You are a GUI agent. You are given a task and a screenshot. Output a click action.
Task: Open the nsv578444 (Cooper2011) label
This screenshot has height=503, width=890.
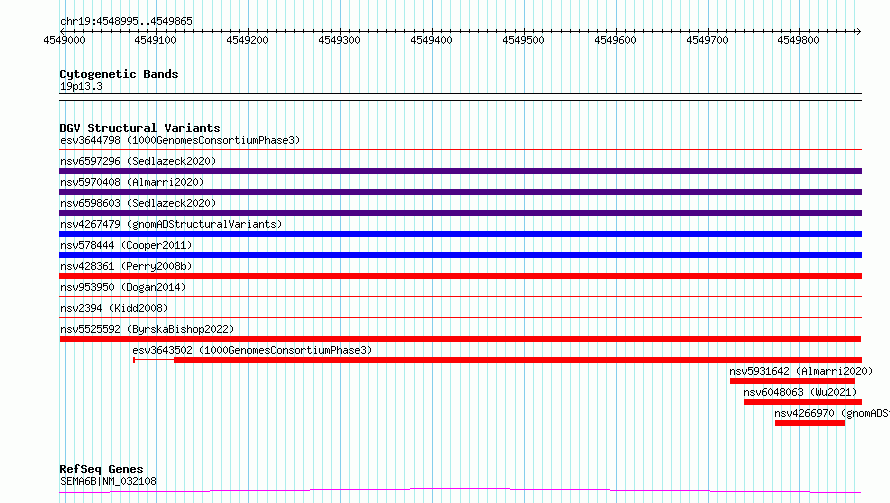point(126,245)
